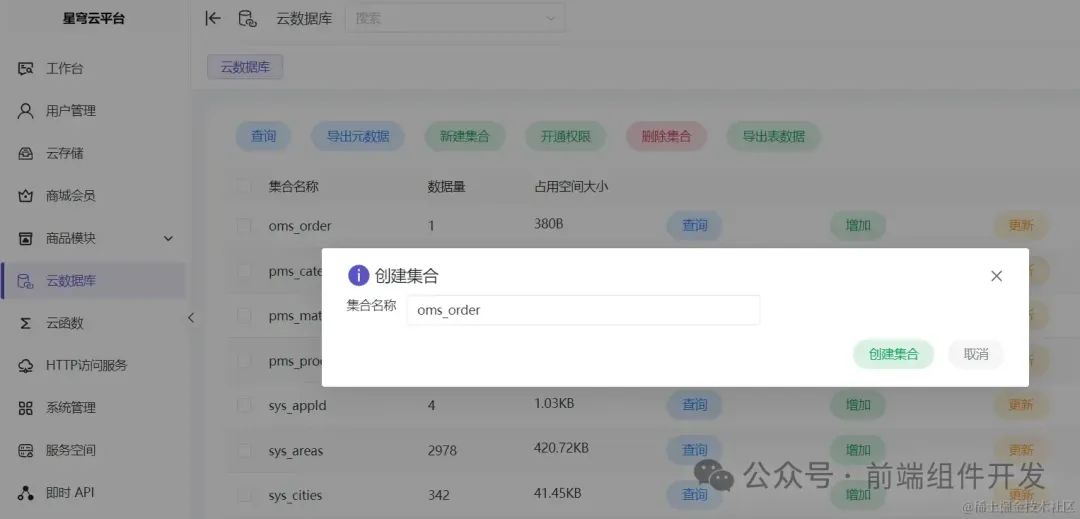Open the 商品模块 archive icon
This screenshot has width=1080, height=519.
click(x=25, y=239)
